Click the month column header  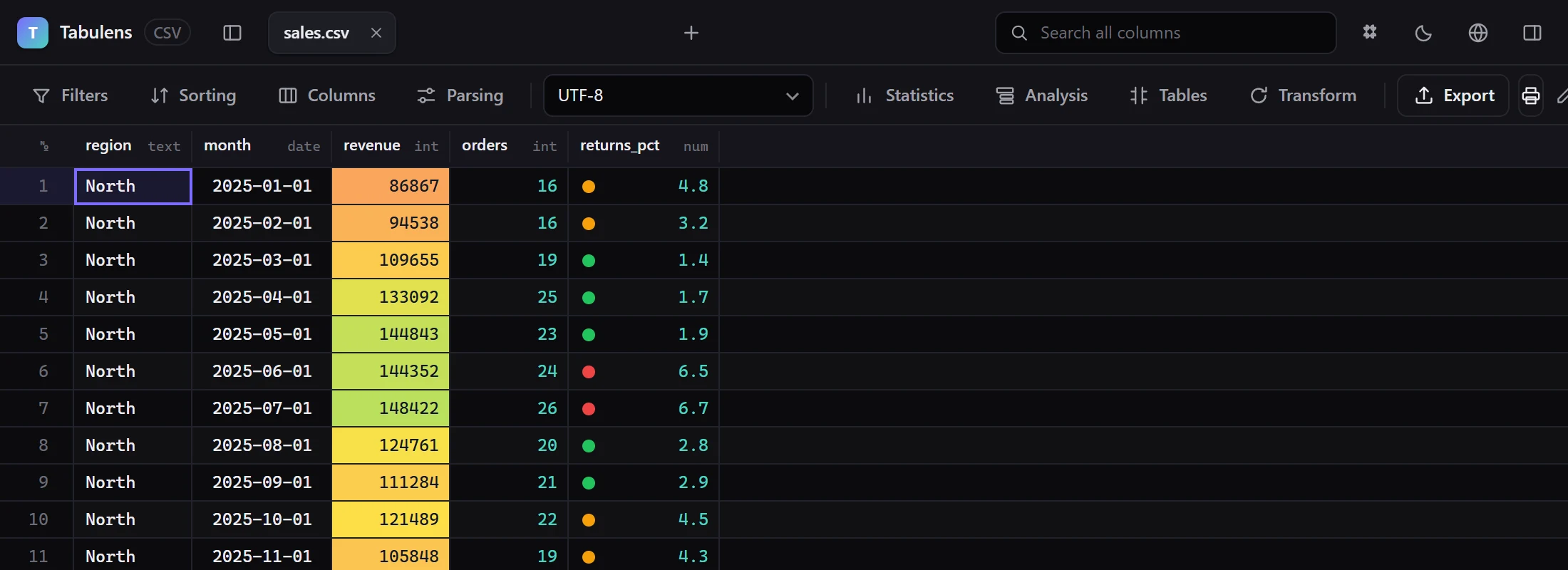pyautogui.click(x=262, y=146)
